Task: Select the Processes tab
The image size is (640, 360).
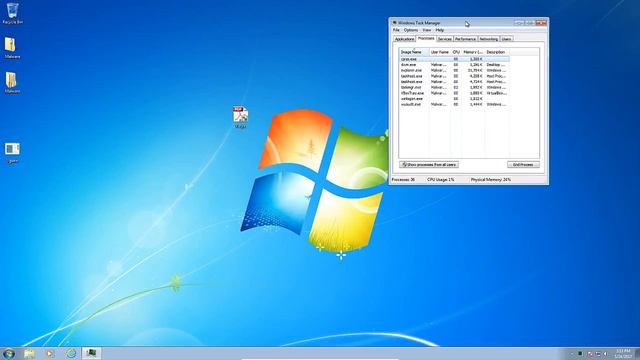Action: [426, 38]
